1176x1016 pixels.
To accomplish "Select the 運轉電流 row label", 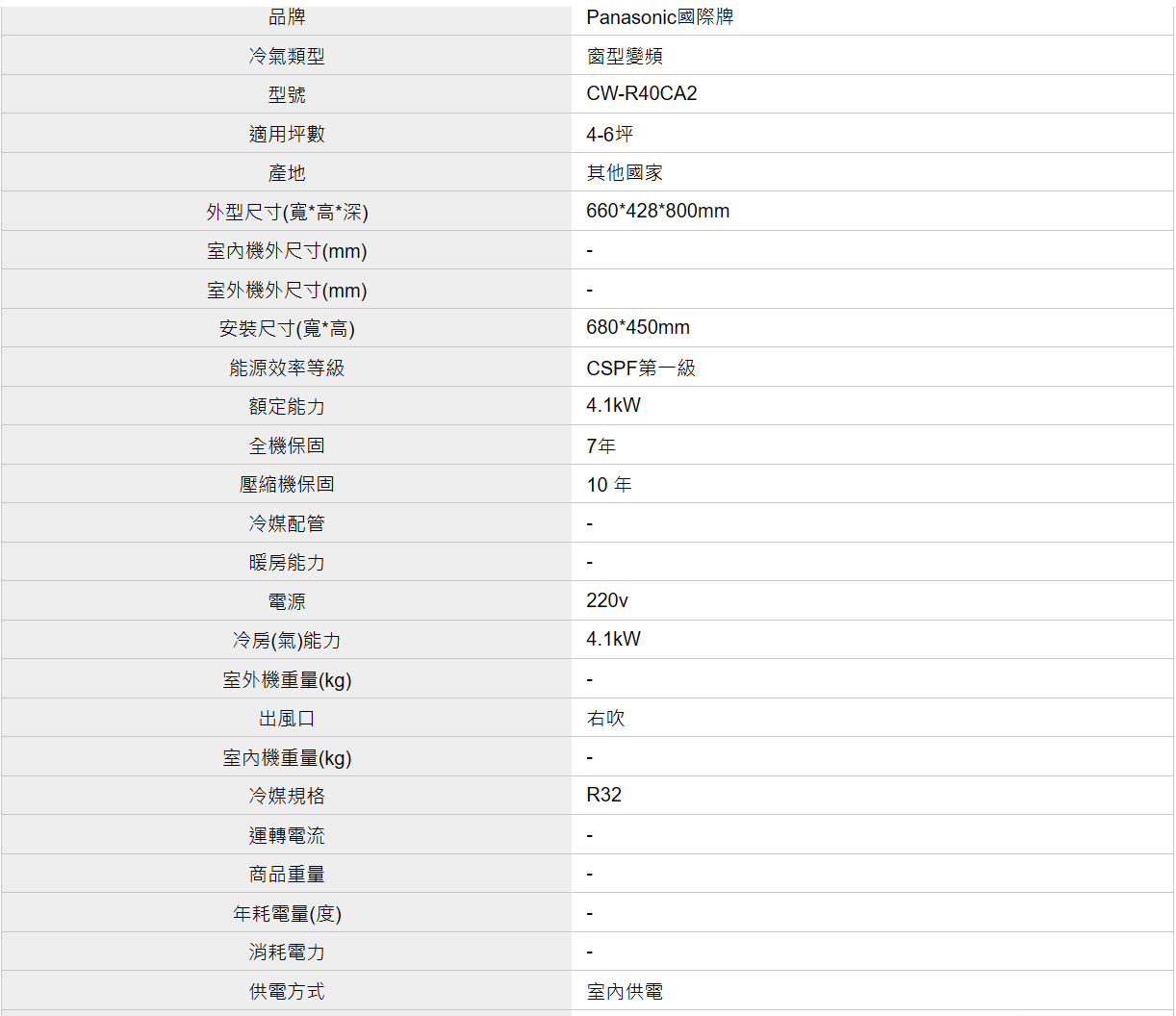I will (x=287, y=835).
